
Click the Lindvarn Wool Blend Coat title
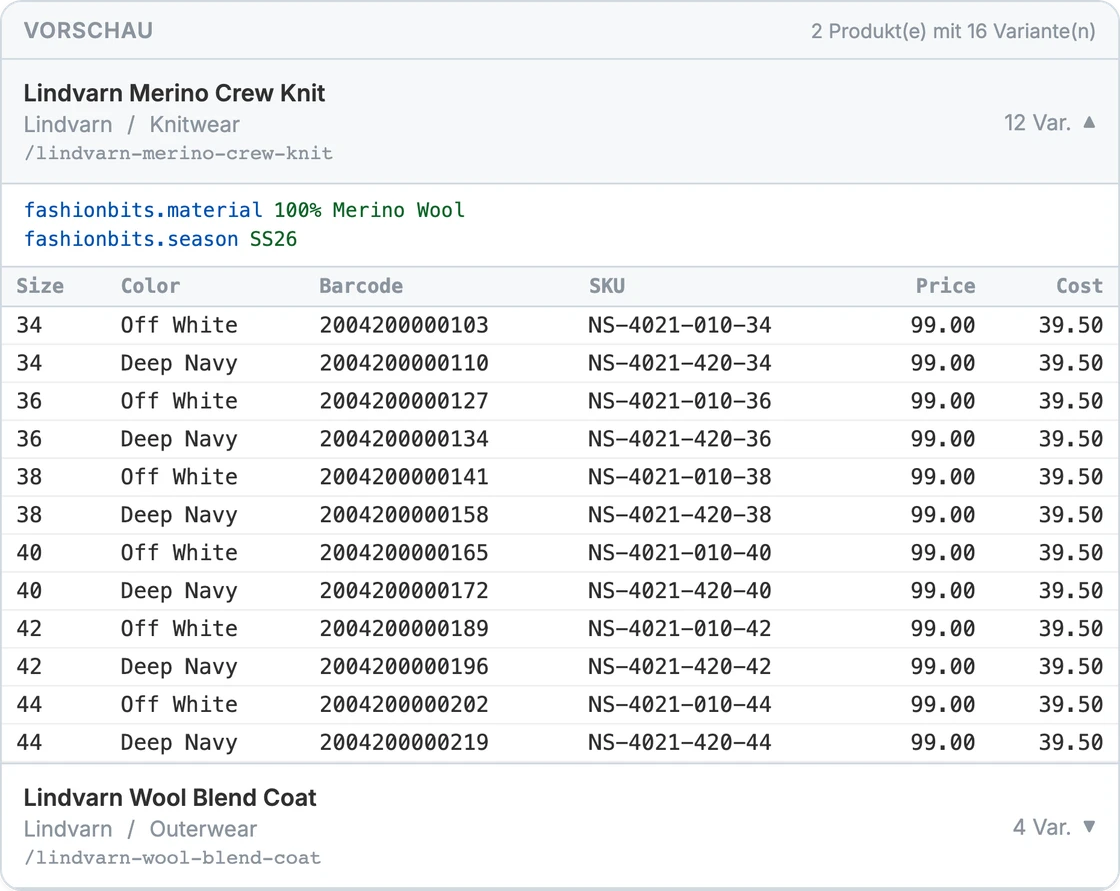tap(170, 797)
